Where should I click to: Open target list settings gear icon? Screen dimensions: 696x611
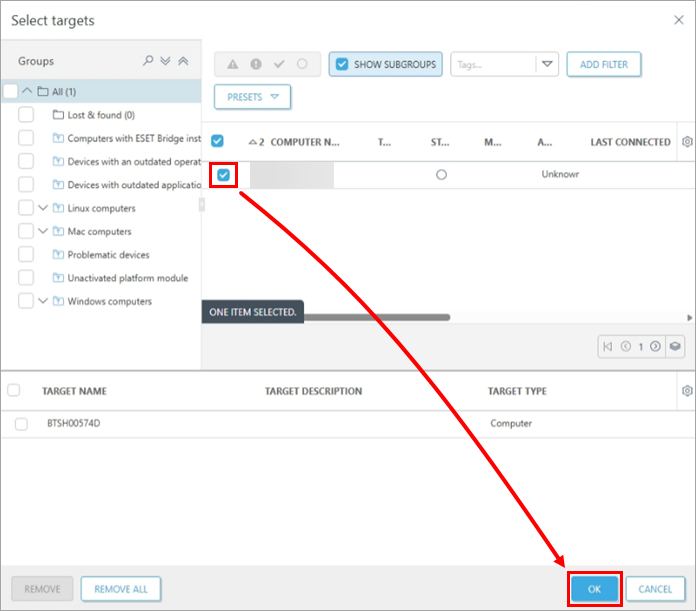click(686, 391)
